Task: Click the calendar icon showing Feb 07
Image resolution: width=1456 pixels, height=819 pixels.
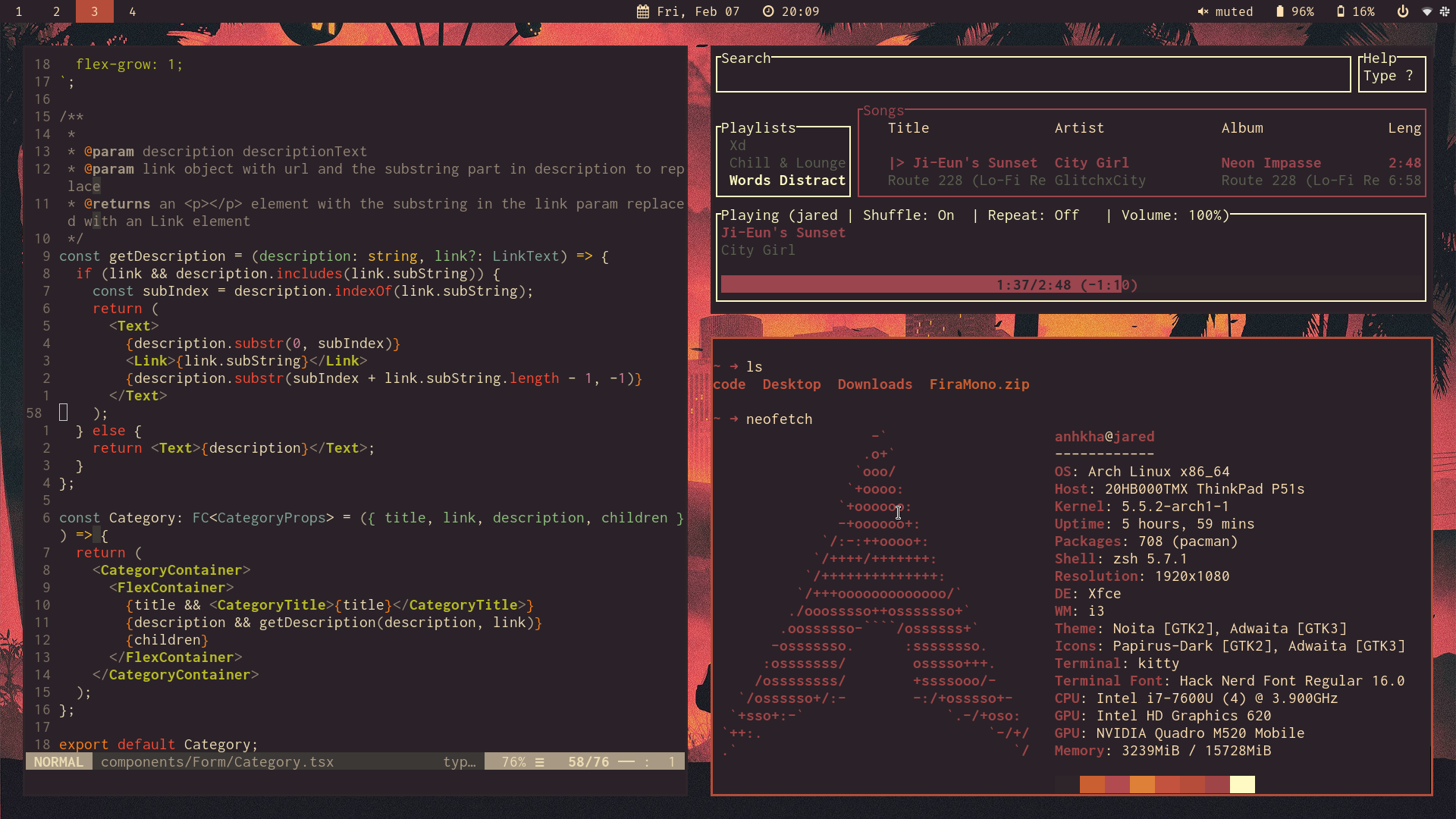Action: tap(640, 11)
